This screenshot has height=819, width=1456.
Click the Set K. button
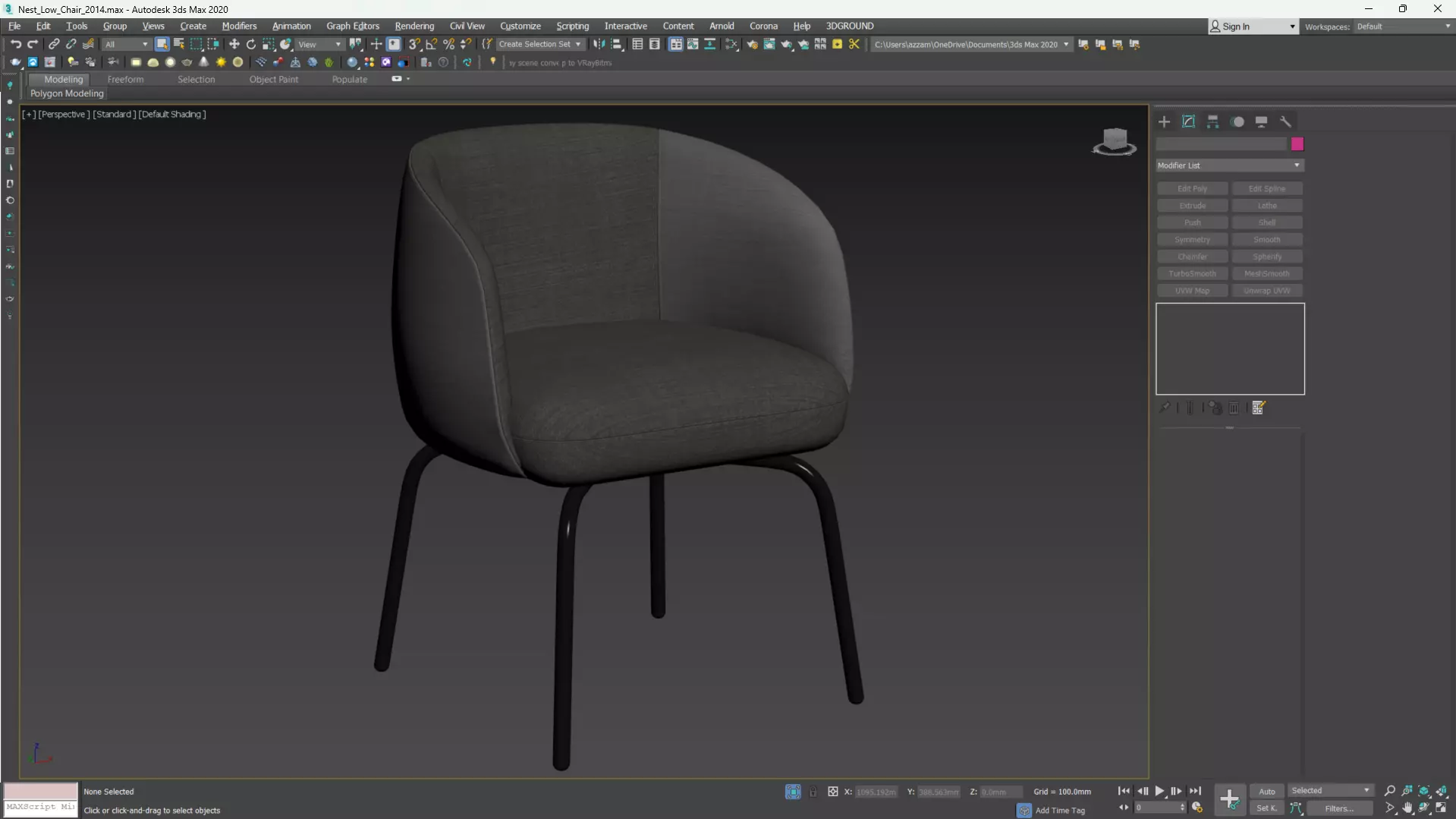click(1267, 808)
